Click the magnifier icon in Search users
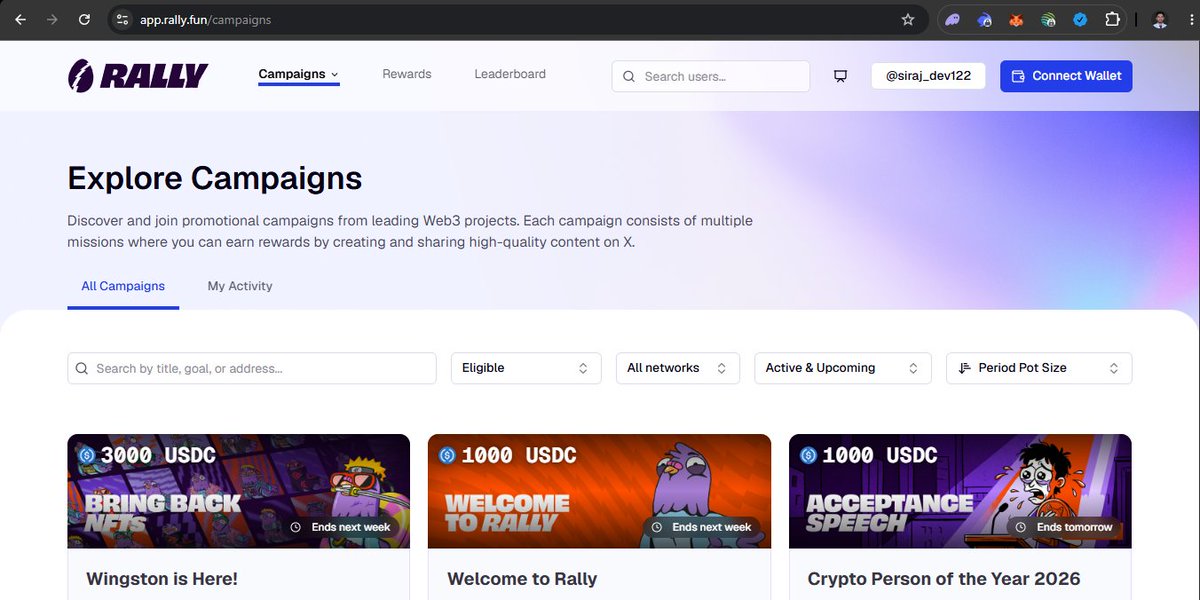The width and height of the screenshot is (1200, 600). click(x=629, y=76)
